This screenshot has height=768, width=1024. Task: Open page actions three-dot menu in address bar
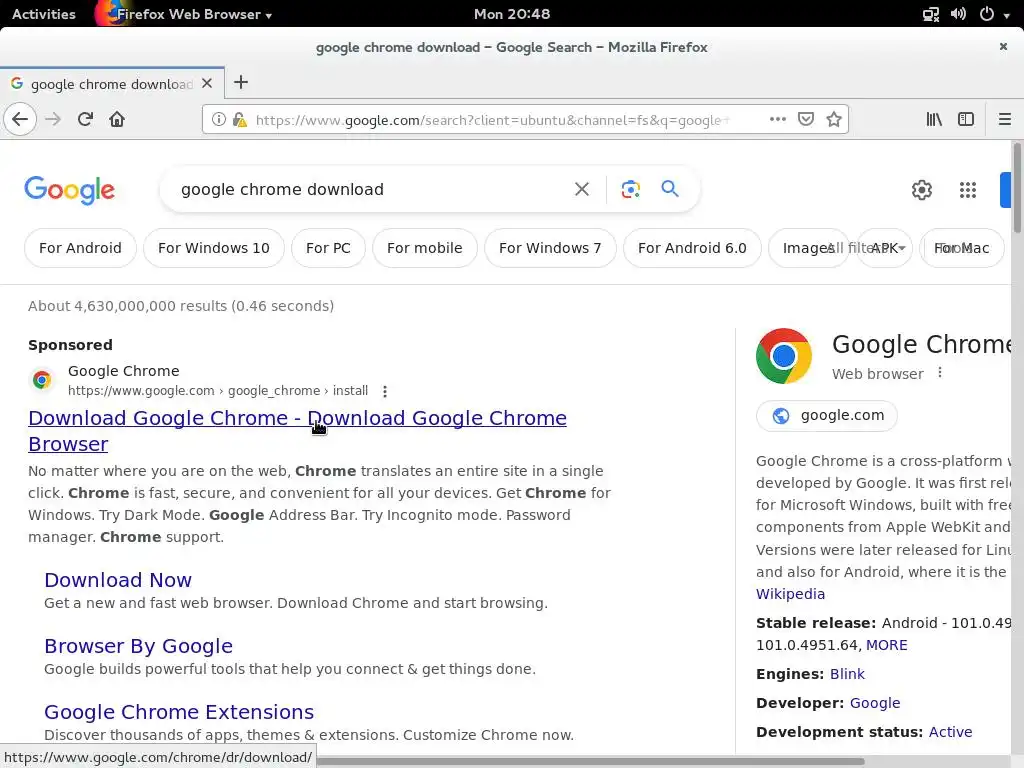click(777, 120)
